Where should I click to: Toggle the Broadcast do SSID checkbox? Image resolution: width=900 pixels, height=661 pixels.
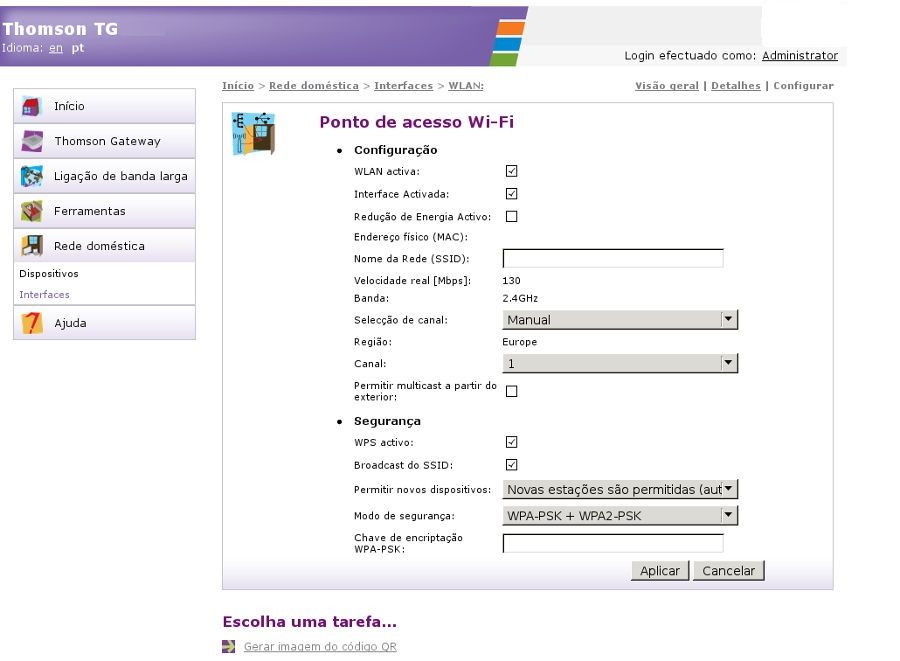pos(511,465)
